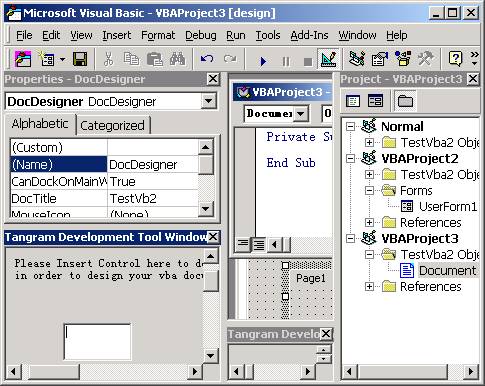Click the text box in Tangram window

(x=97, y=342)
